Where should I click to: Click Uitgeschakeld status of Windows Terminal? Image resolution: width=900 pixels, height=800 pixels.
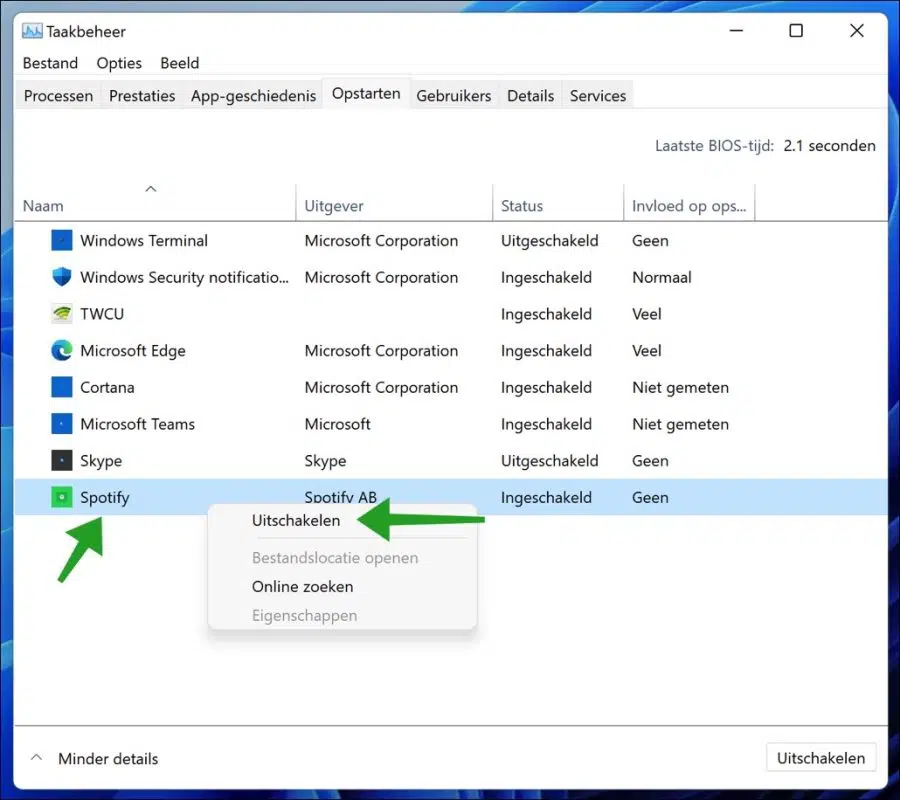pyautogui.click(x=549, y=240)
